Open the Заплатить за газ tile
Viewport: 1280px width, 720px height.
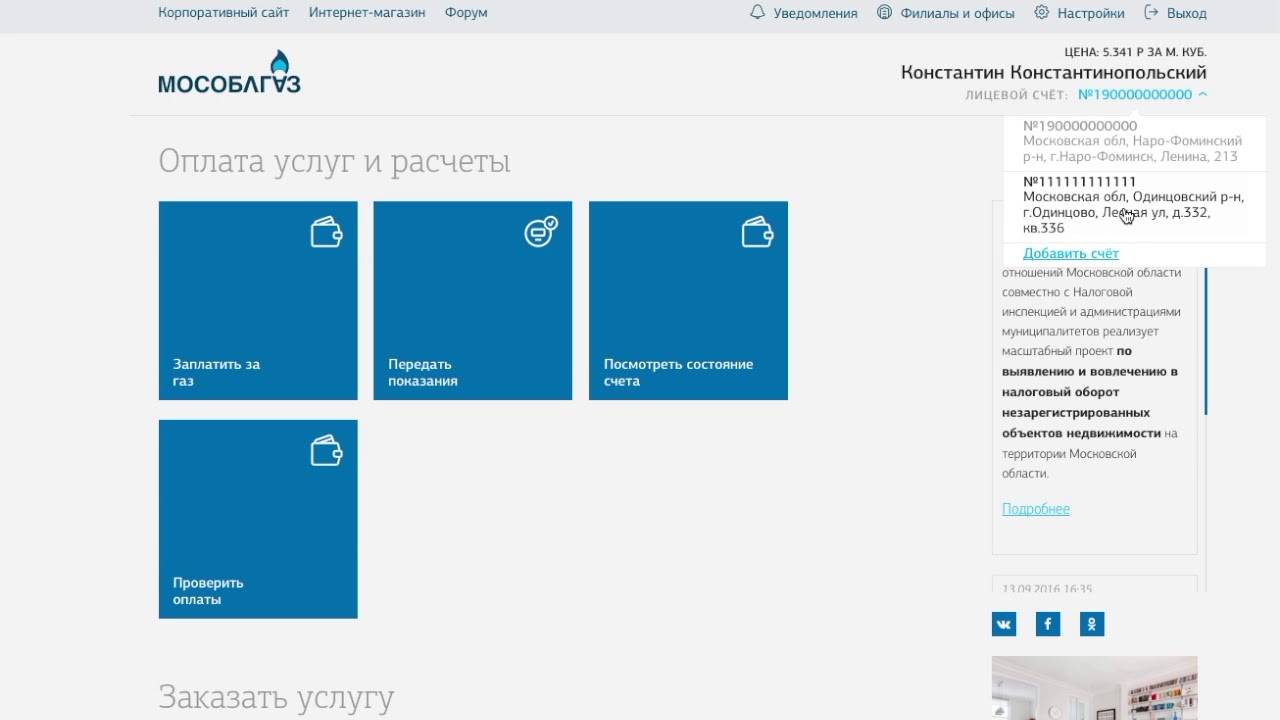[258, 301]
